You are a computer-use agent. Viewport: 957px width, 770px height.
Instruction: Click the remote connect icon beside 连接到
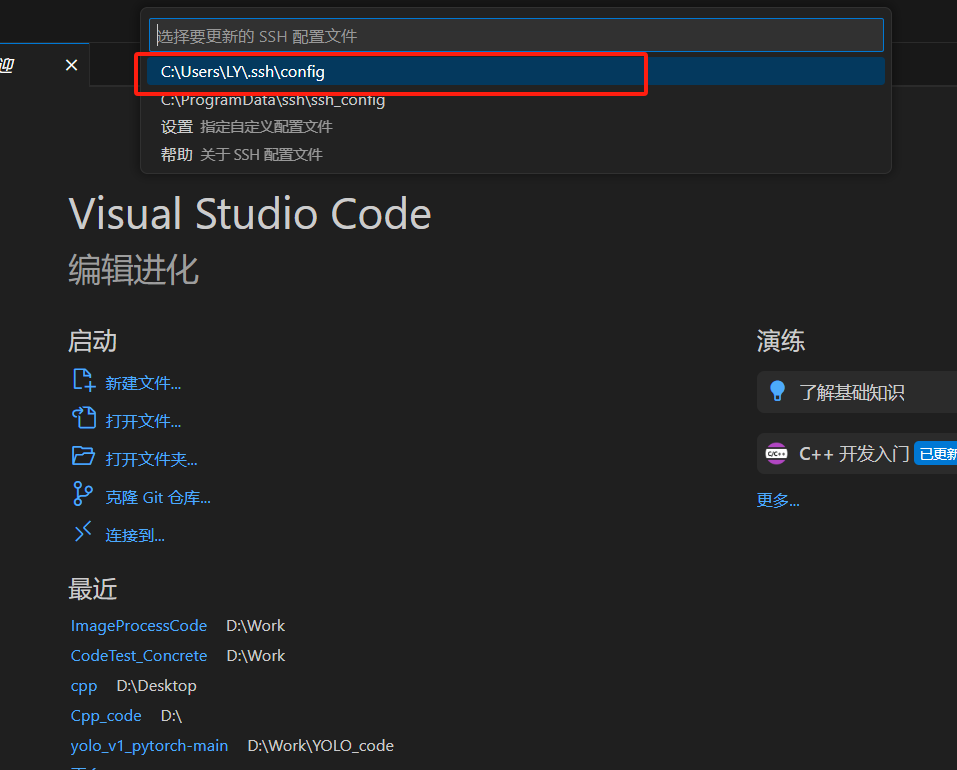[x=83, y=531]
